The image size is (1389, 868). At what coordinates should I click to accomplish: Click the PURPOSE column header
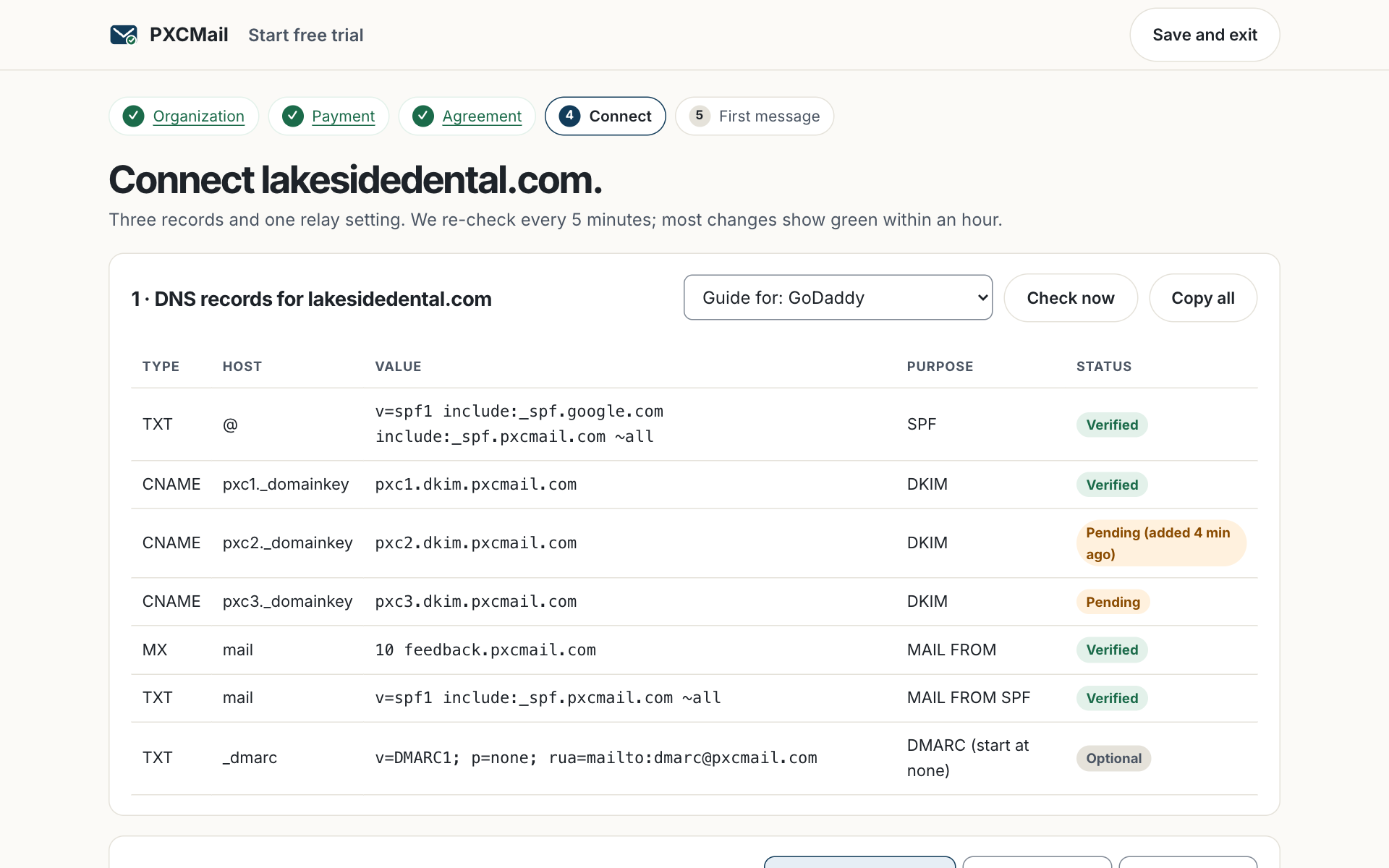coord(940,366)
